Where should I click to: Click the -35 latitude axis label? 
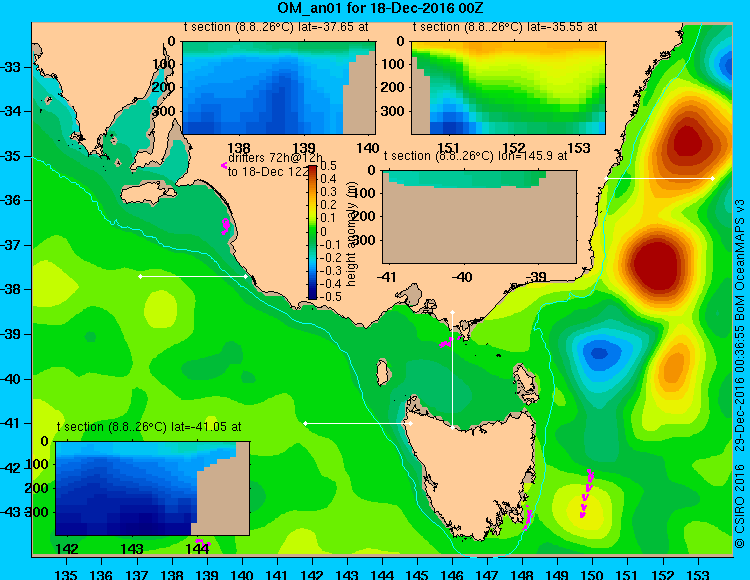[10, 156]
